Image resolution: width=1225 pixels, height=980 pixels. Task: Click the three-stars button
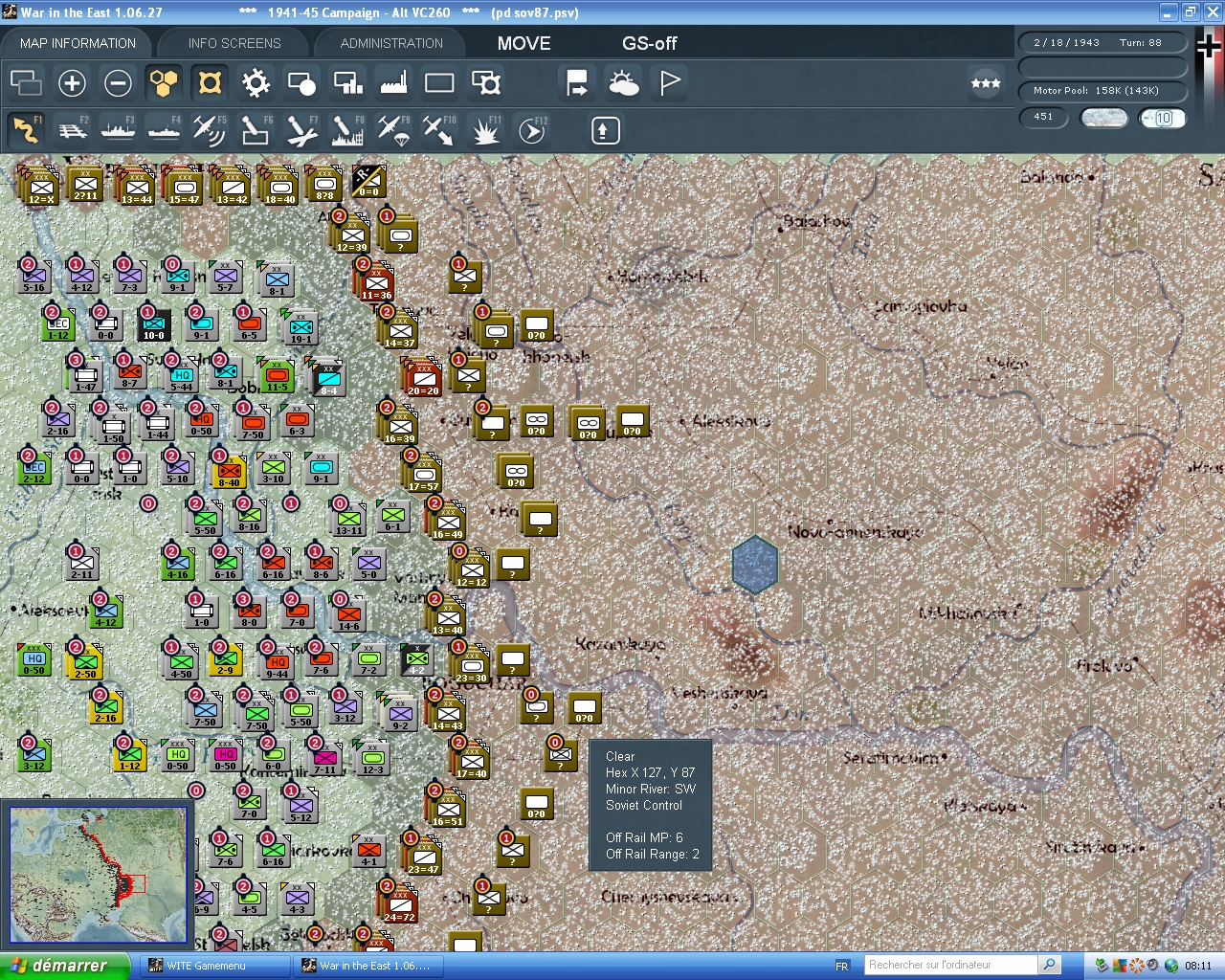click(986, 83)
